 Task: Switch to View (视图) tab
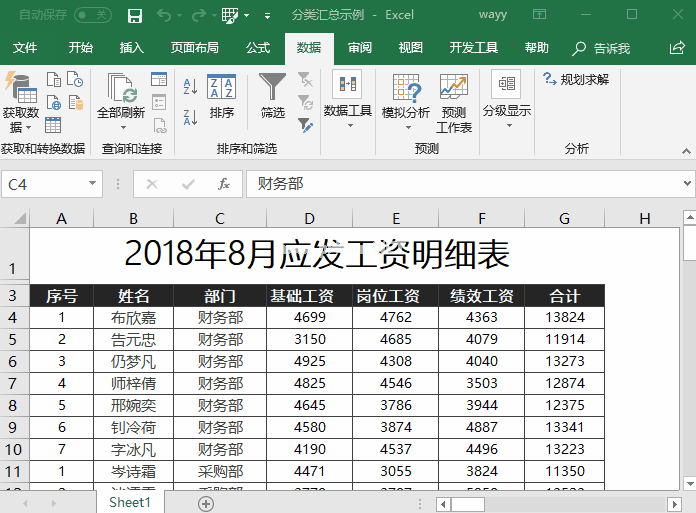click(x=411, y=47)
